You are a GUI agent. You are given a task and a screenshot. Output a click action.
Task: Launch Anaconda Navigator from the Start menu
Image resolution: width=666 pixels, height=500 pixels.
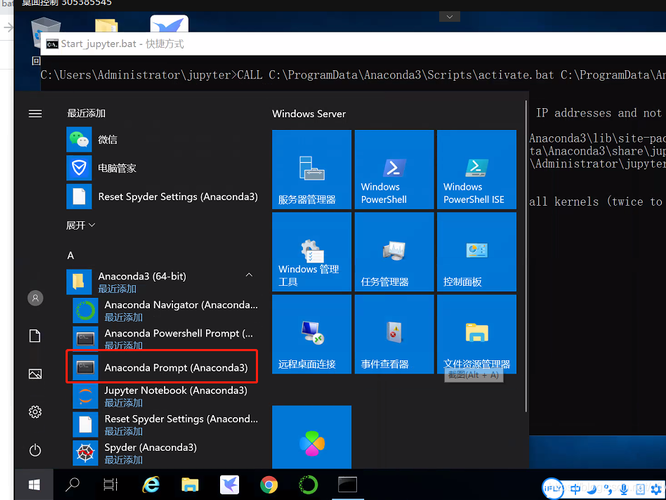pyautogui.click(x=165, y=311)
